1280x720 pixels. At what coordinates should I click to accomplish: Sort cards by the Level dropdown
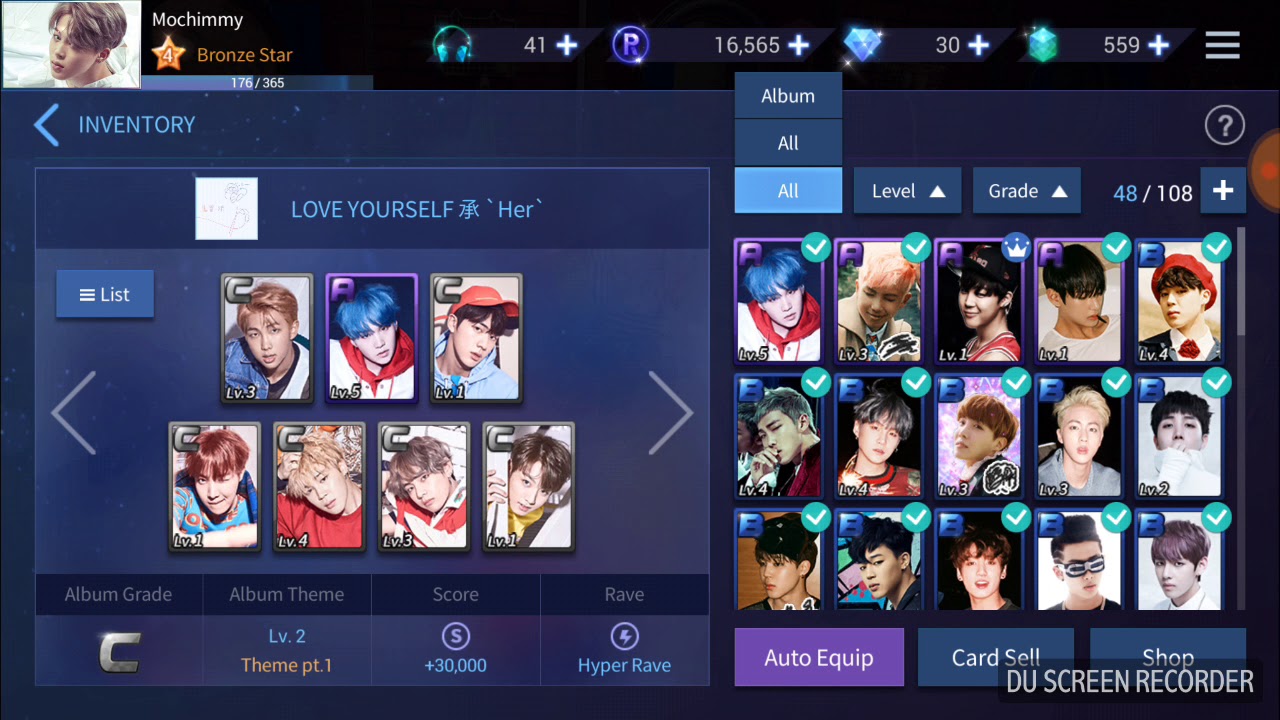(x=907, y=191)
